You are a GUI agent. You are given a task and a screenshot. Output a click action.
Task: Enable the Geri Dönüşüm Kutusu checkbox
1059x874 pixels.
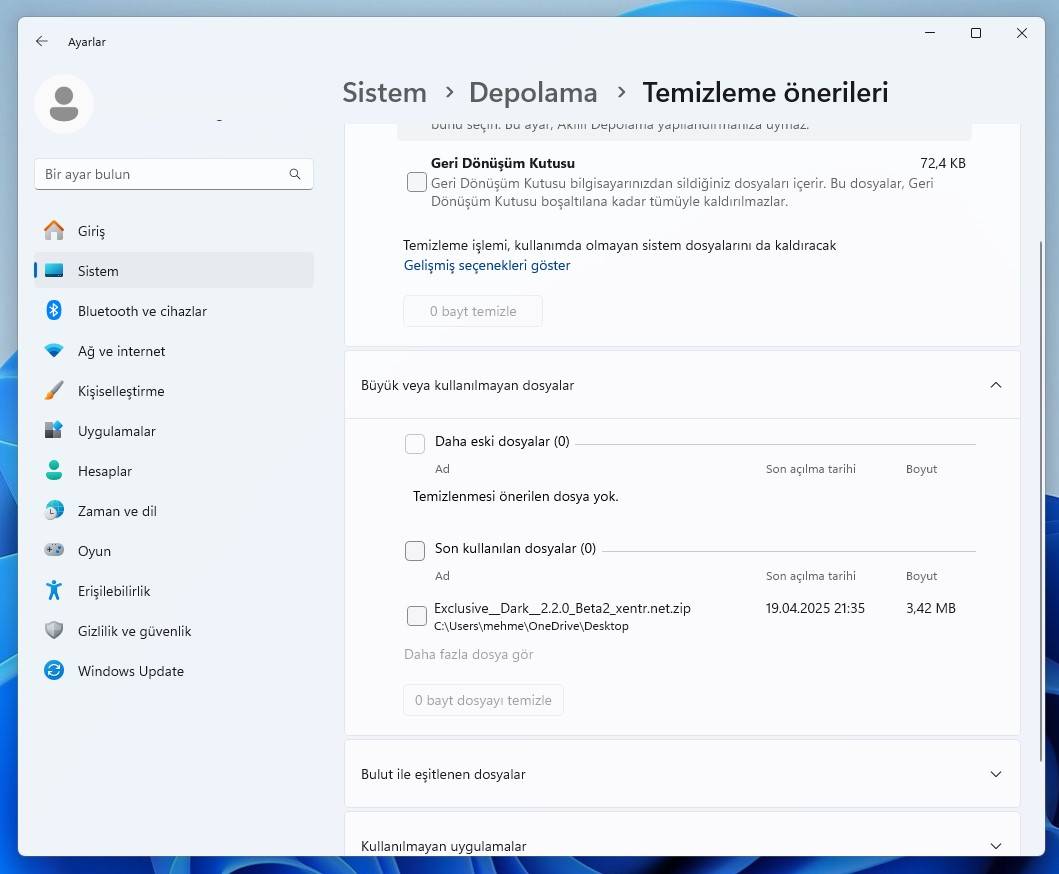point(417,182)
